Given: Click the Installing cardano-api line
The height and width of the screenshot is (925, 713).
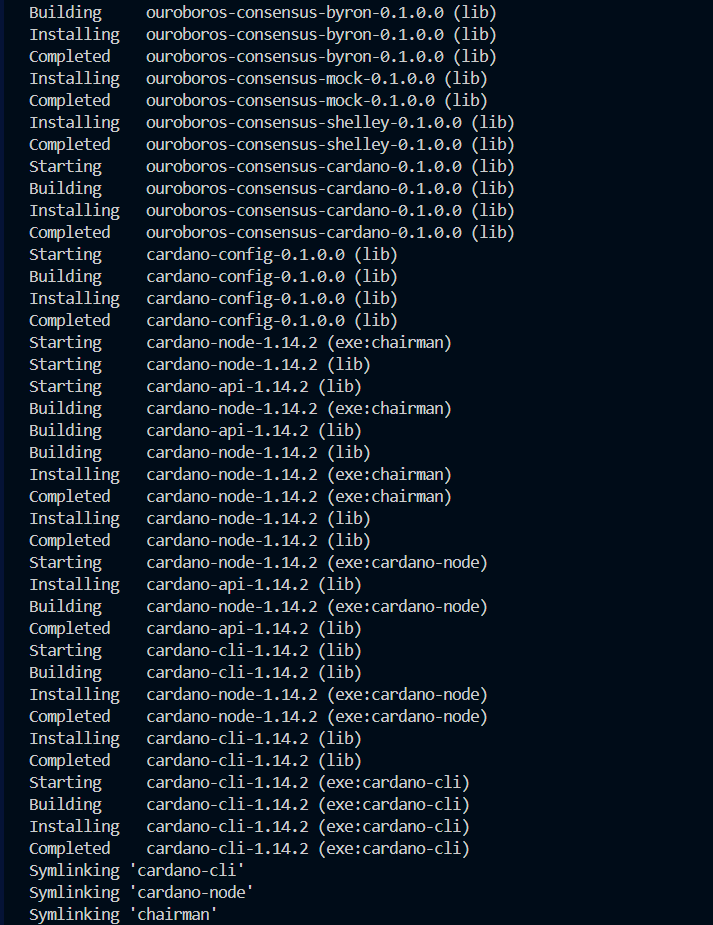Looking at the screenshot, I should (195, 584).
